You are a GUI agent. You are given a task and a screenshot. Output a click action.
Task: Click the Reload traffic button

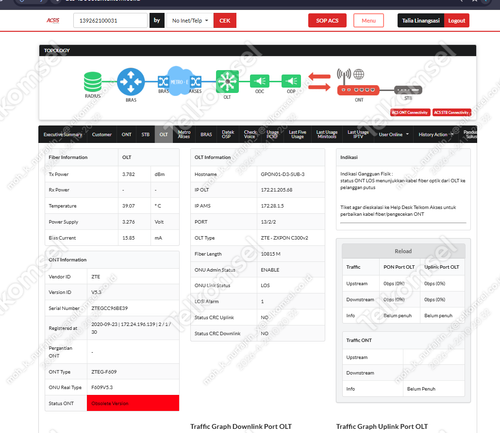[403, 251]
